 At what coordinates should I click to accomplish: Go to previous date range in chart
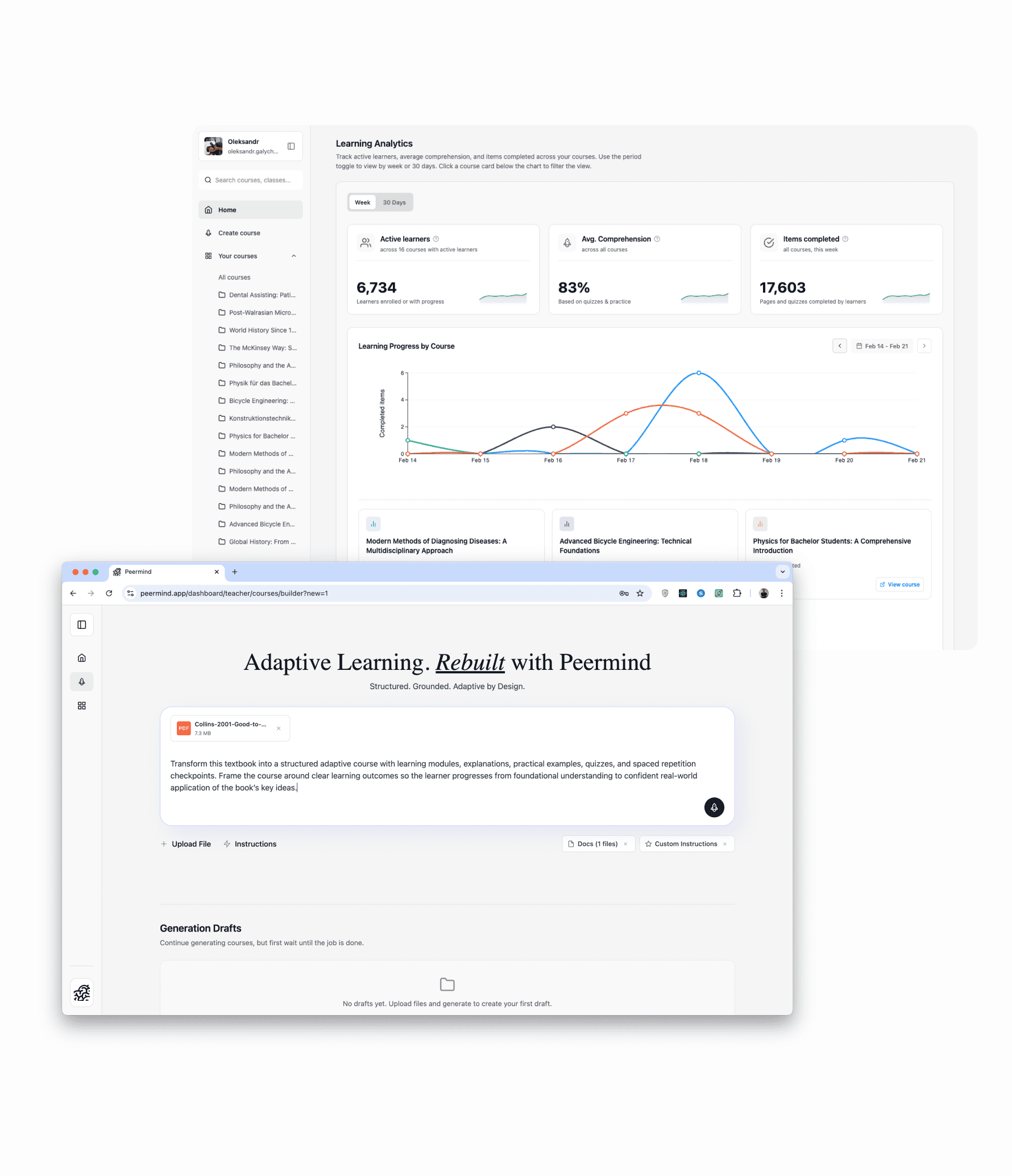click(x=840, y=346)
